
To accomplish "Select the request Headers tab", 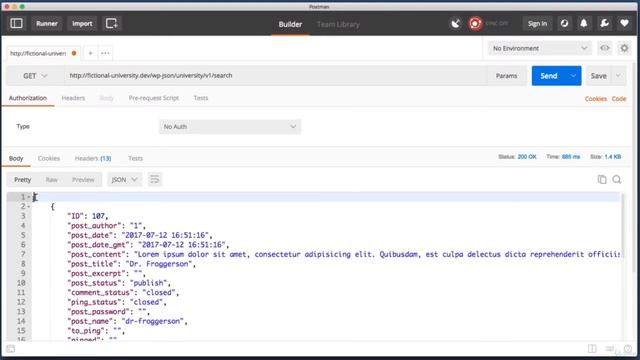I will (x=73, y=98).
